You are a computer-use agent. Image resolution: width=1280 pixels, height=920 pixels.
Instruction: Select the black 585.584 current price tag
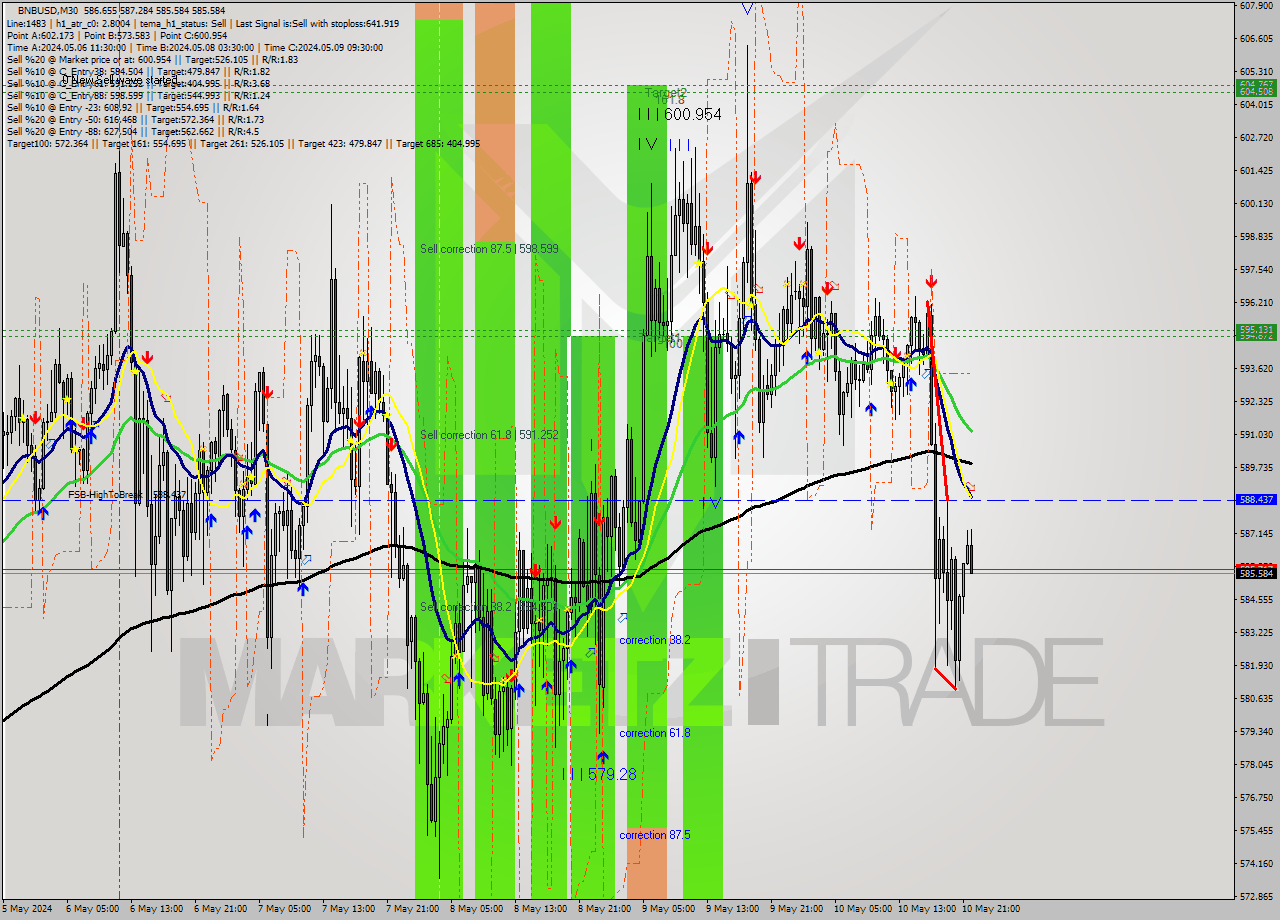(x=1256, y=573)
